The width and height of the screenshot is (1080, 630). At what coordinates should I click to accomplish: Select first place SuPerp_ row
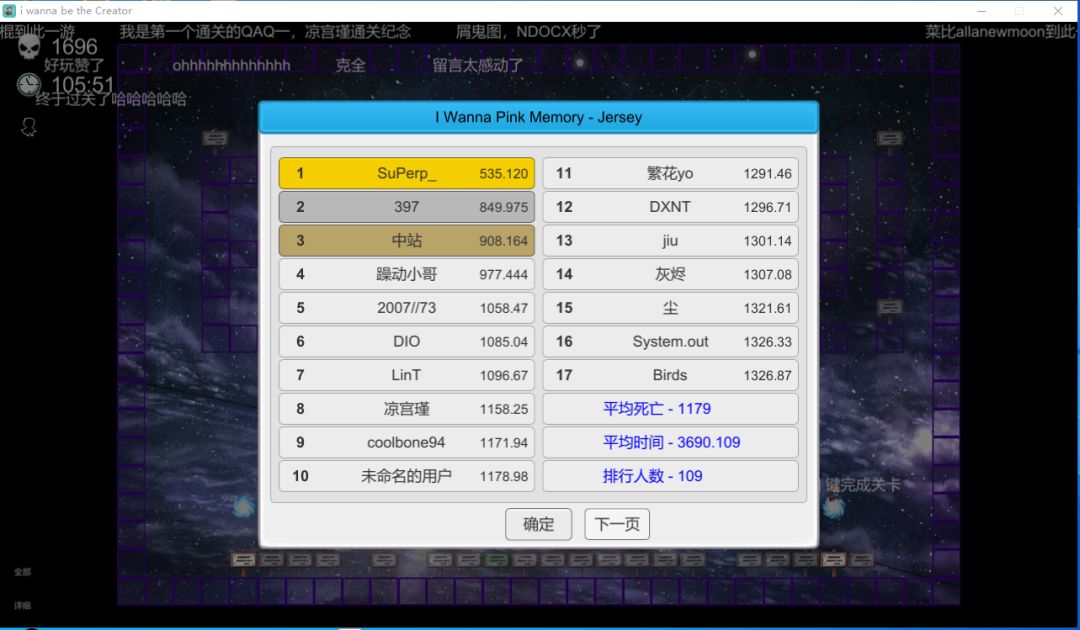[406, 174]
